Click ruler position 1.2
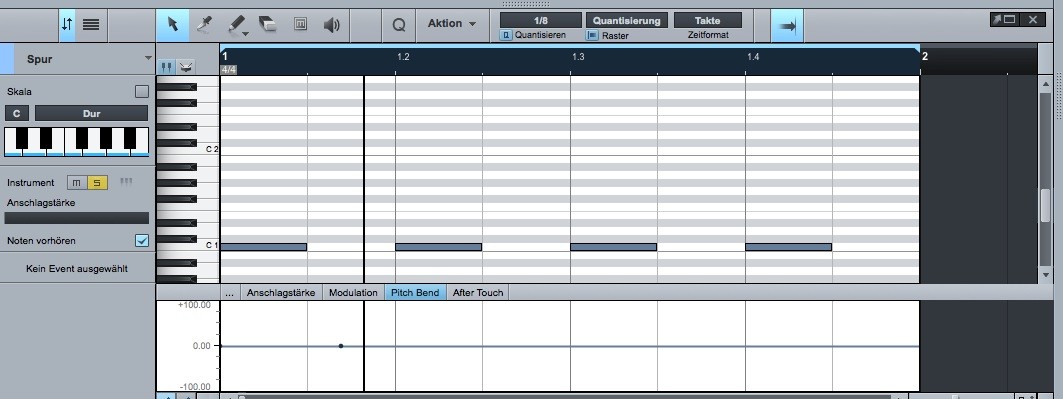The height and width of the screenshot is (399, 1063). point(403,57)
